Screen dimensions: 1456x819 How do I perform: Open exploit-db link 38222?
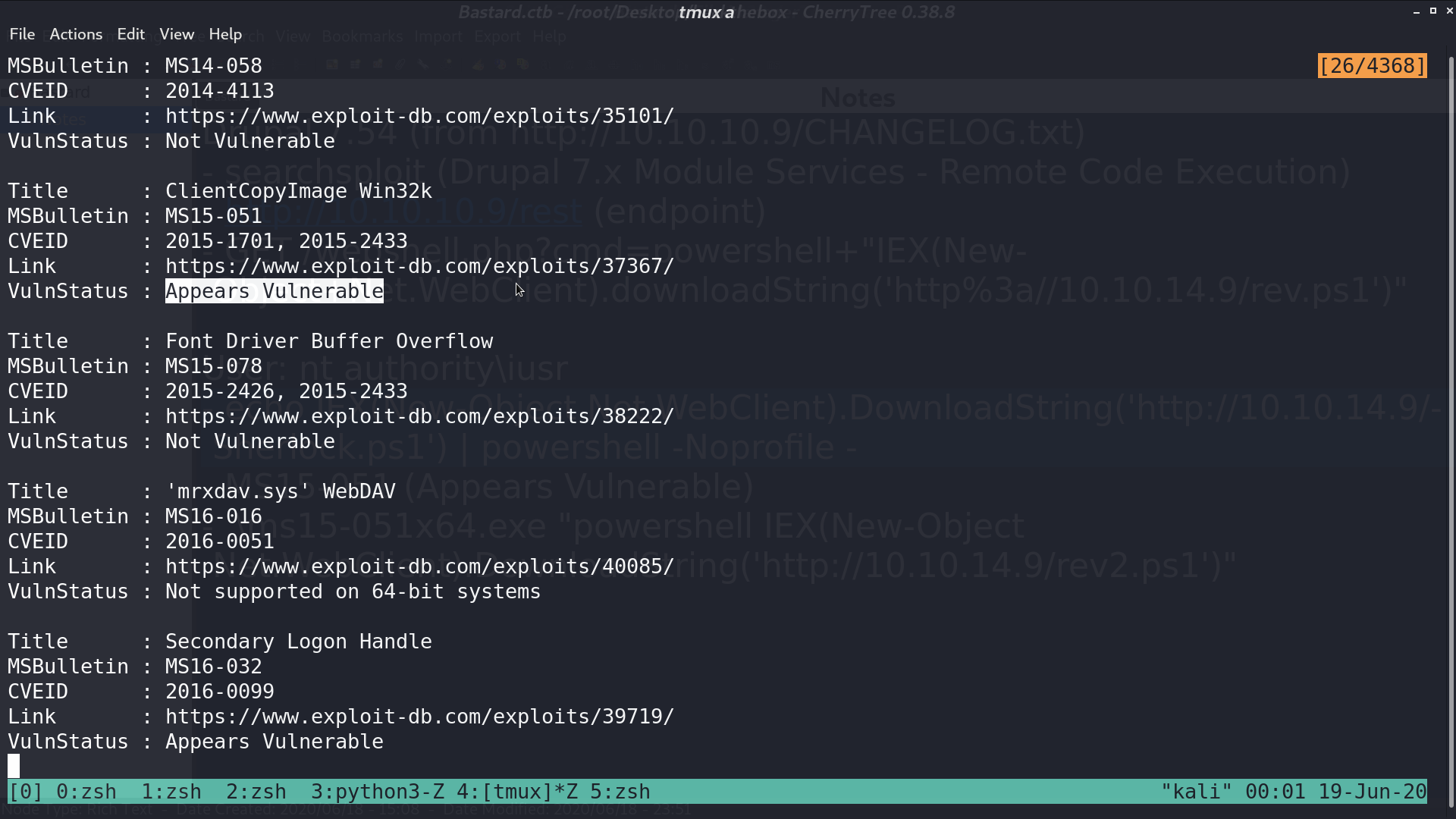click(419, 416)
